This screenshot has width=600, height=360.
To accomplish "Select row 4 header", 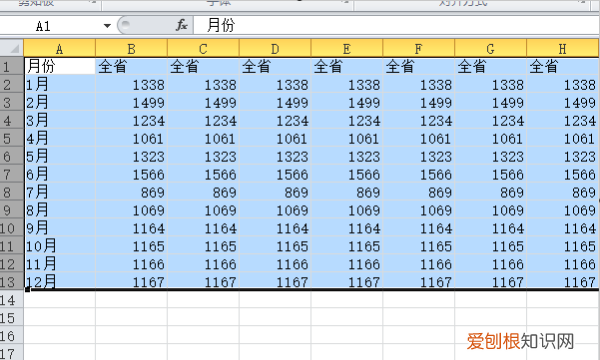I will tap(11, 121).
